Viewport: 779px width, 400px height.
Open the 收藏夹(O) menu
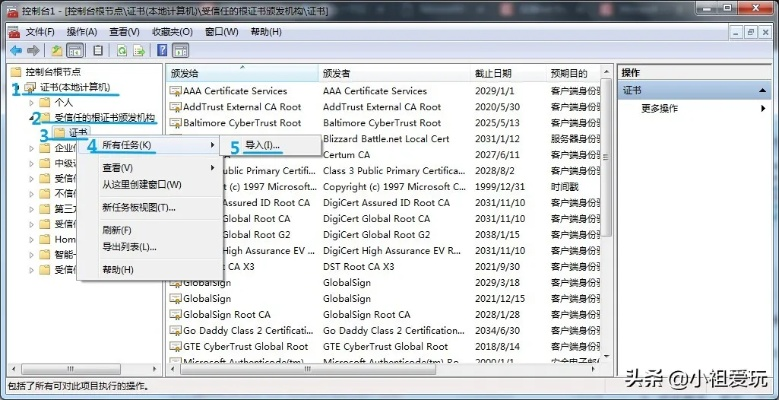[172, 32]
